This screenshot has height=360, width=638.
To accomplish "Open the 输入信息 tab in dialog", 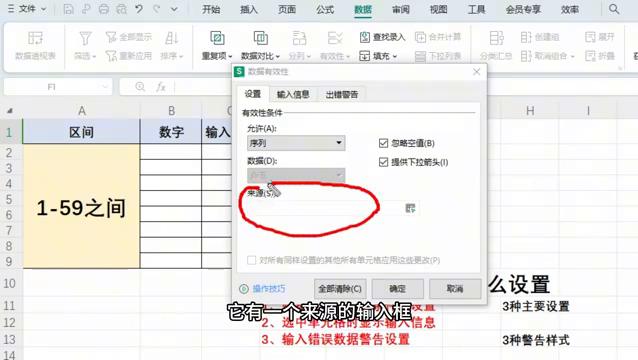I will (x=293, y=94).
